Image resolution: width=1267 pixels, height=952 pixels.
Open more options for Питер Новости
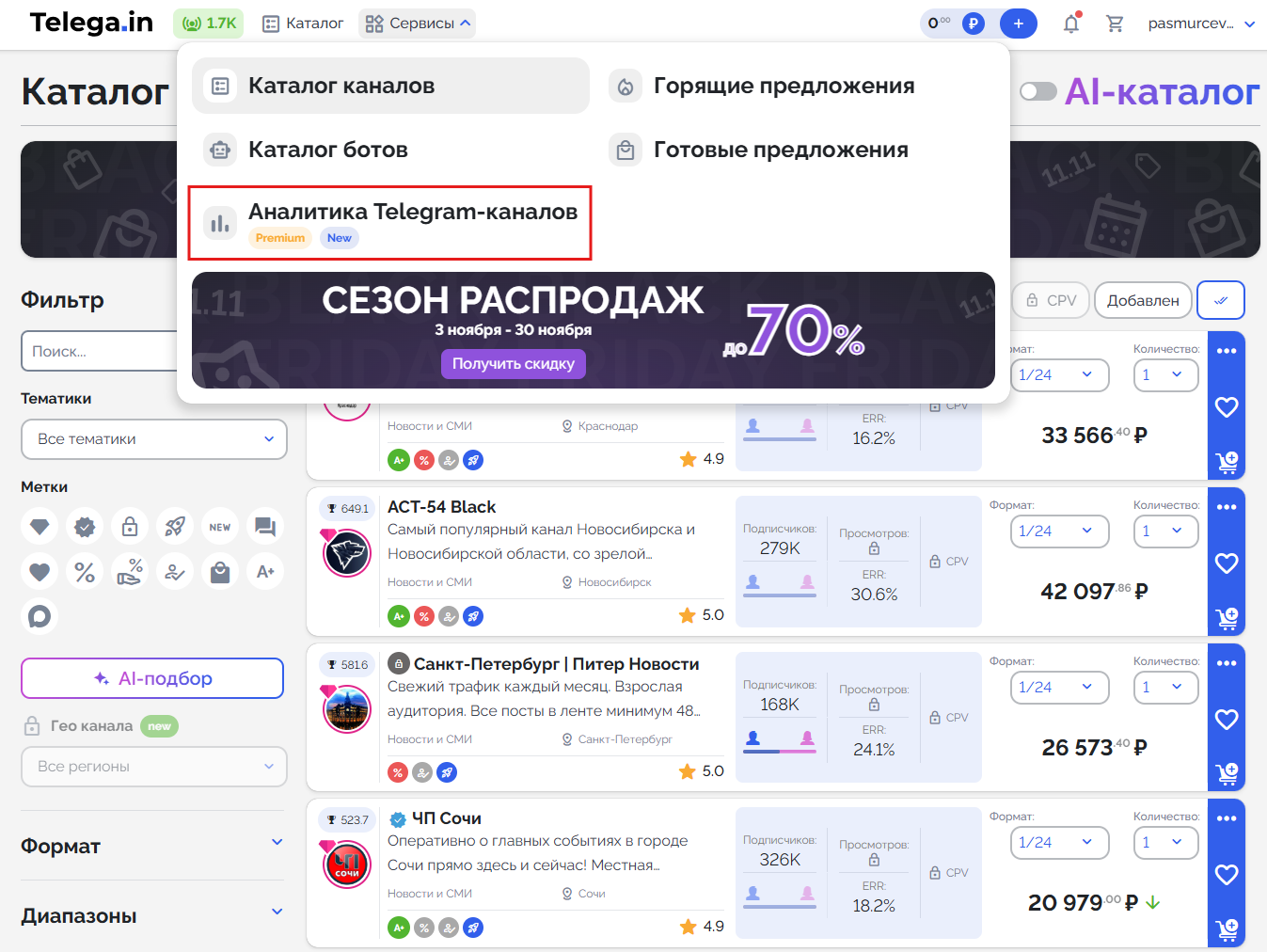1227,663
